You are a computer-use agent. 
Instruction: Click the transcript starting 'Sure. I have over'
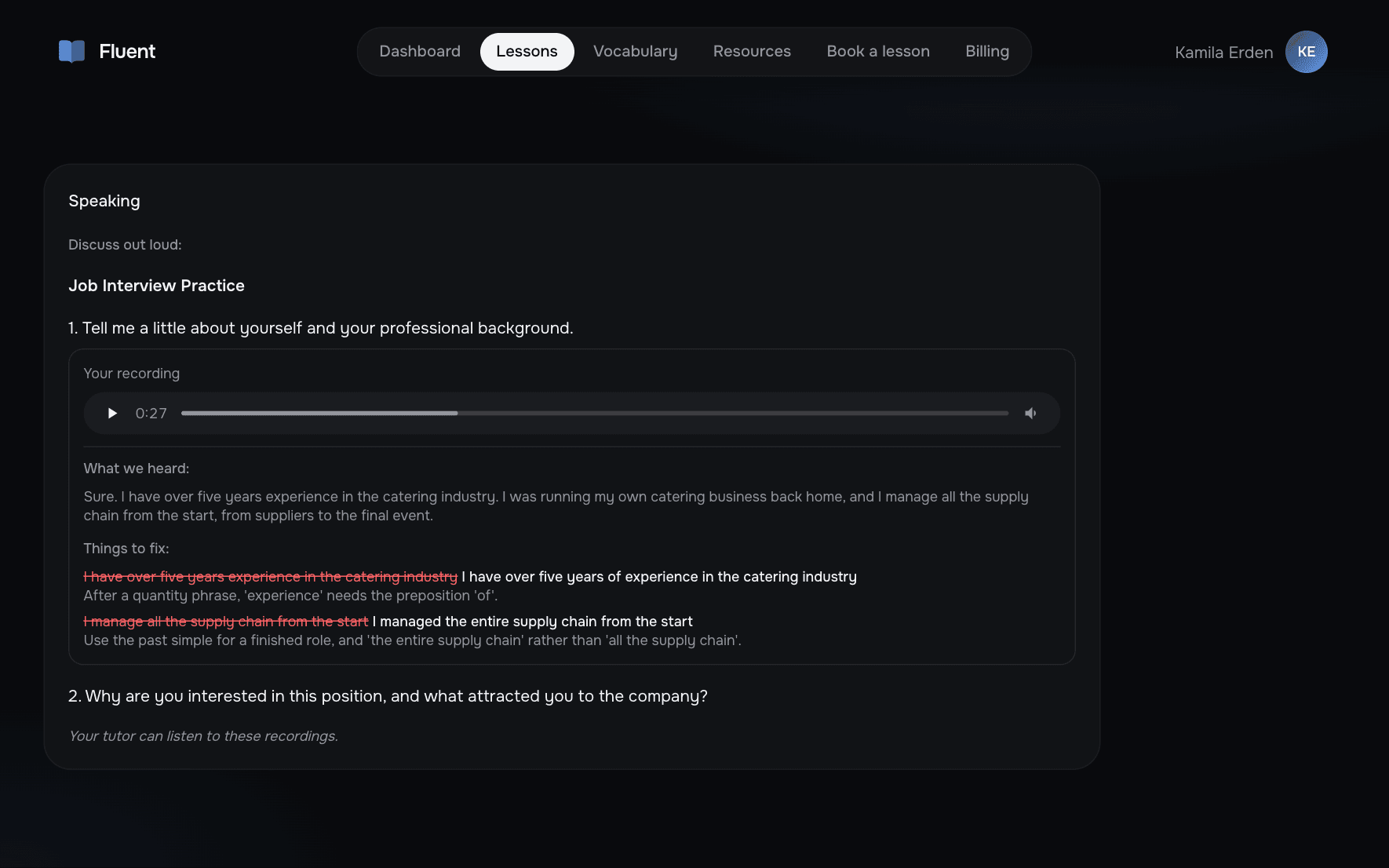coord(556,506)
